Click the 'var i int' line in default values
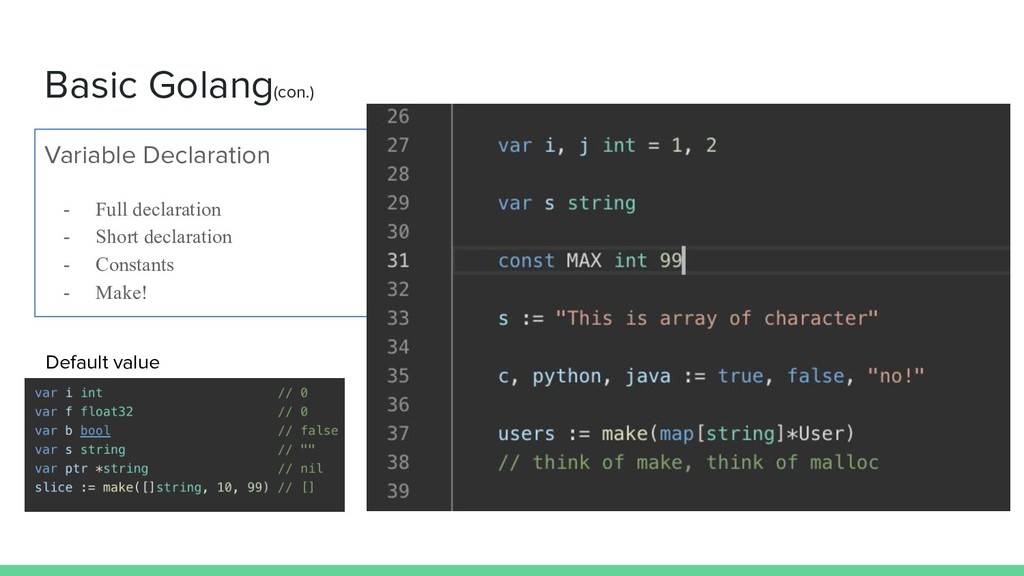Viewport: 1024px width, 576px height. tap(69, 392)
